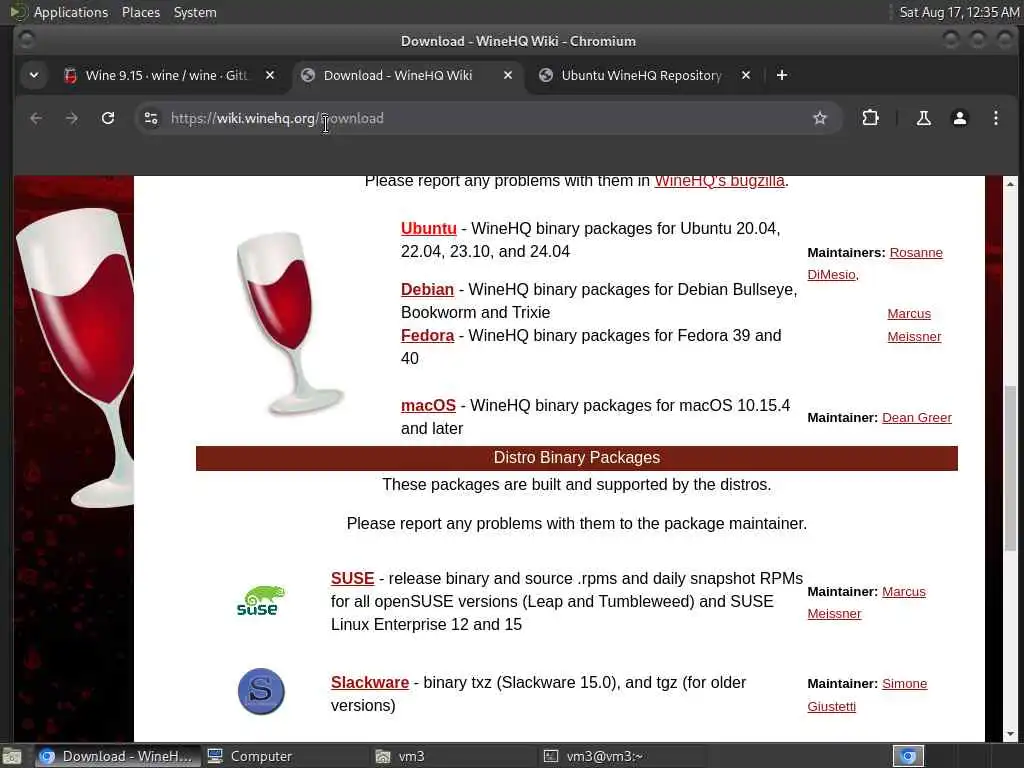The width and height of the screenshot is (1024, 768).
Task: Open the Places menu
Action: coord(141,12)
